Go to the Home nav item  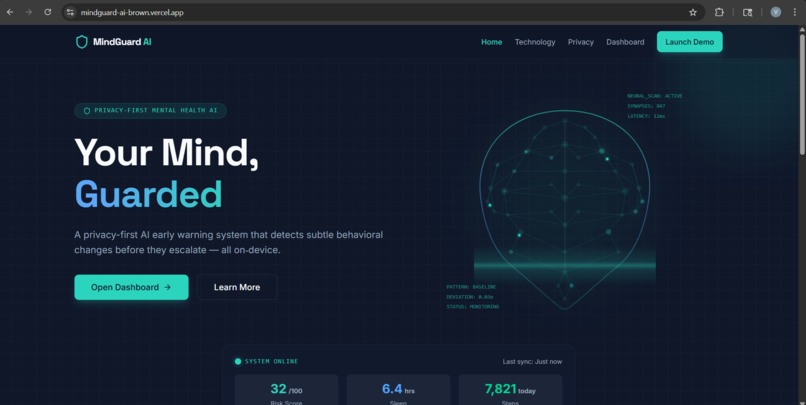491,42
